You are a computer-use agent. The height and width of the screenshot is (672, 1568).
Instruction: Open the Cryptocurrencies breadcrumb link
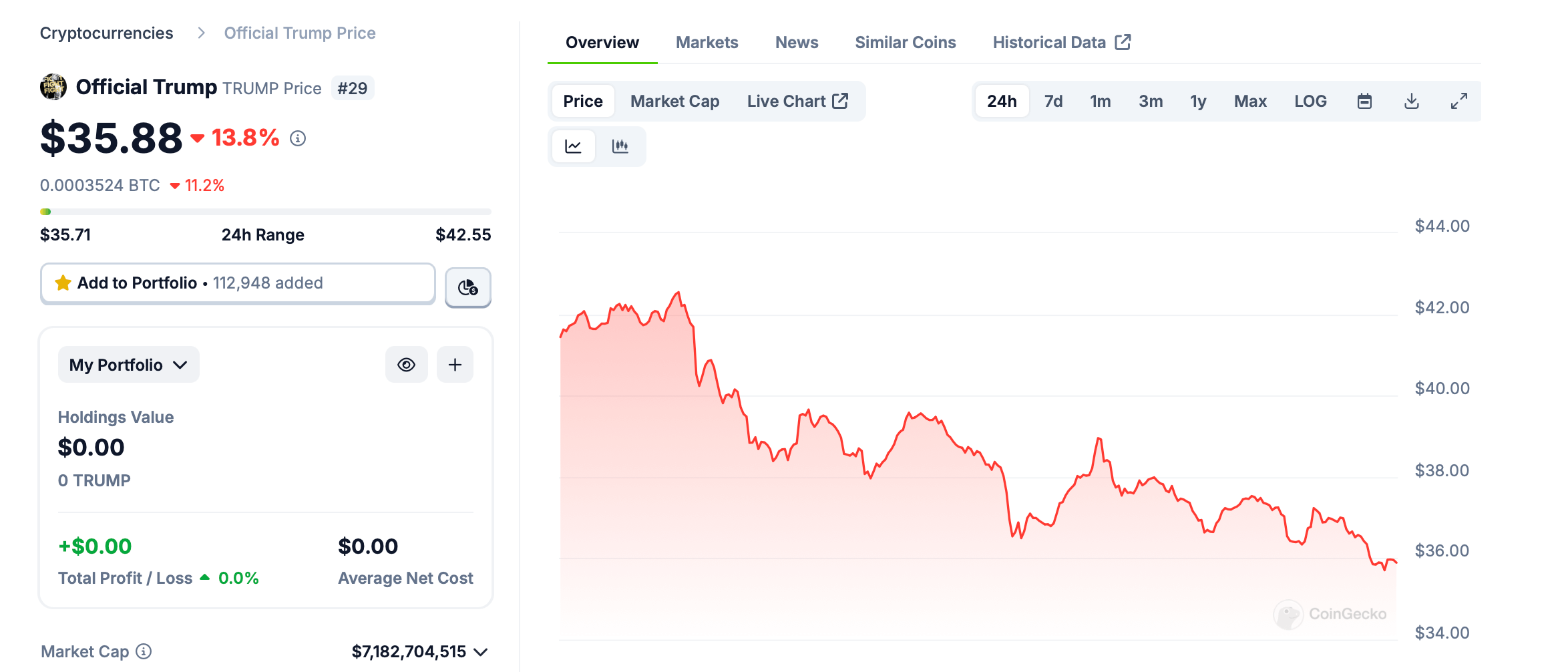[x=106, y=33]
